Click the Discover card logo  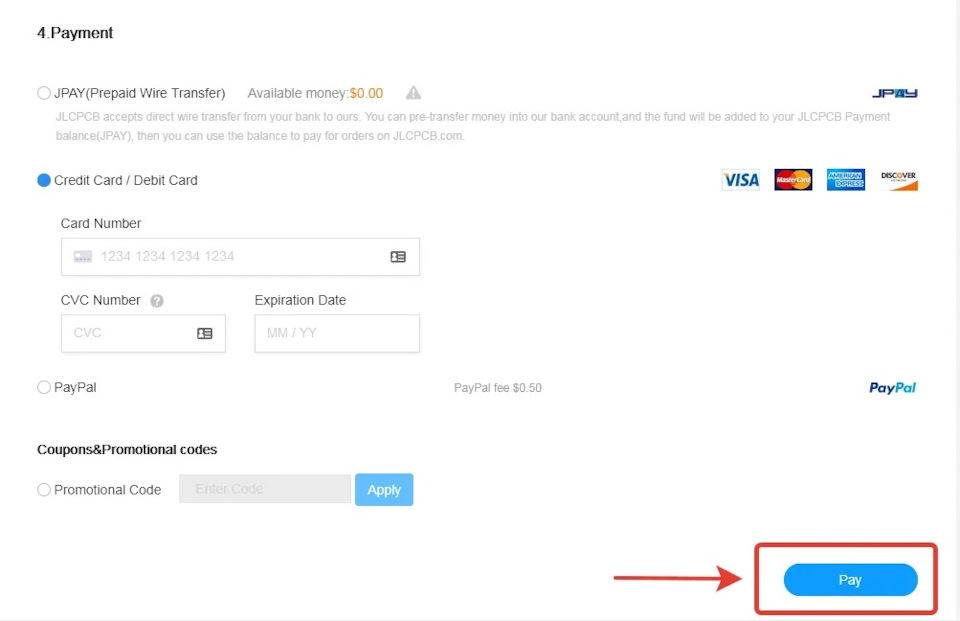point(899,180)
